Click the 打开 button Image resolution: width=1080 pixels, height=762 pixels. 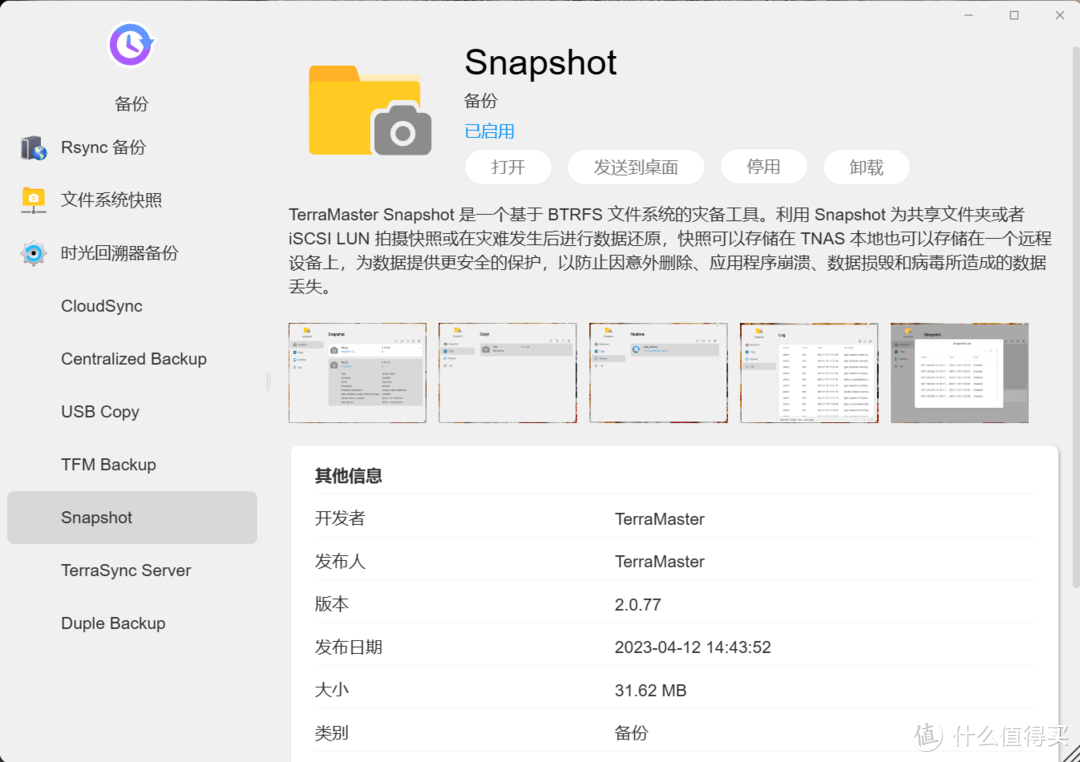pyautogui.click(x=508, y=167)
